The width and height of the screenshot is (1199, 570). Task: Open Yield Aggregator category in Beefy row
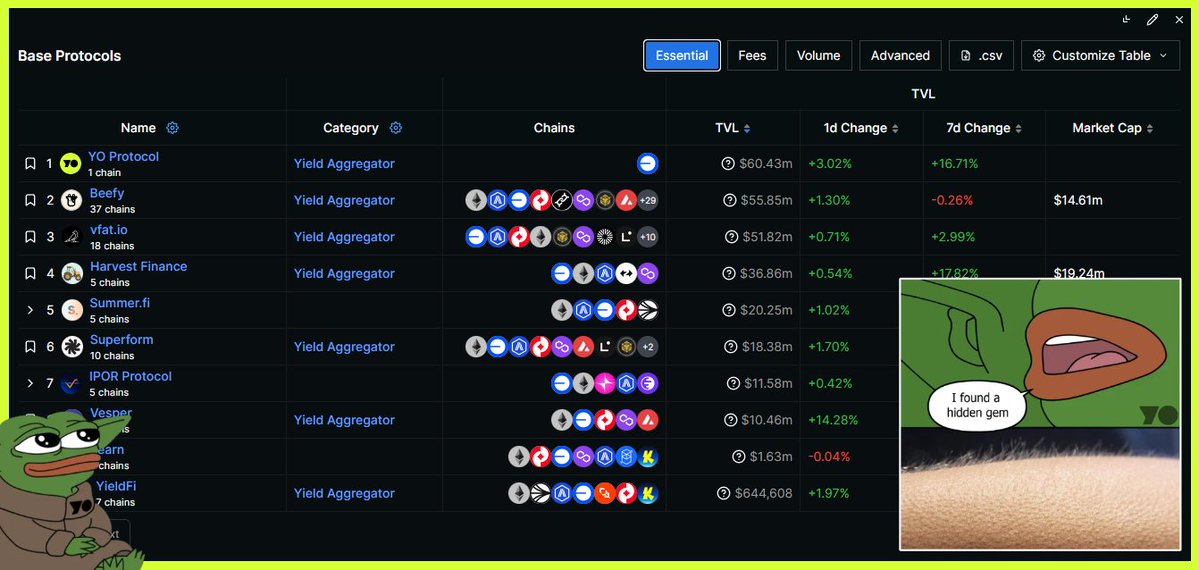[x=344, y=200]
